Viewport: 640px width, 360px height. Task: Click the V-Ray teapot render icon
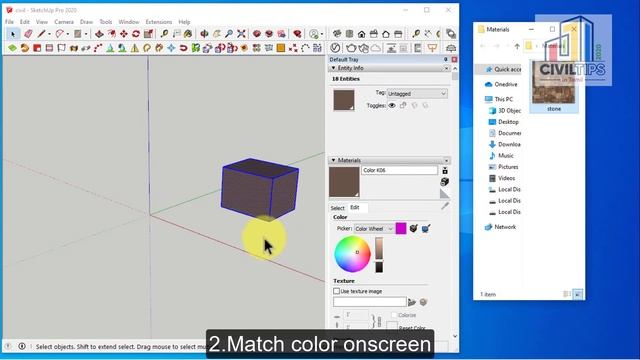tap(351, 48)
